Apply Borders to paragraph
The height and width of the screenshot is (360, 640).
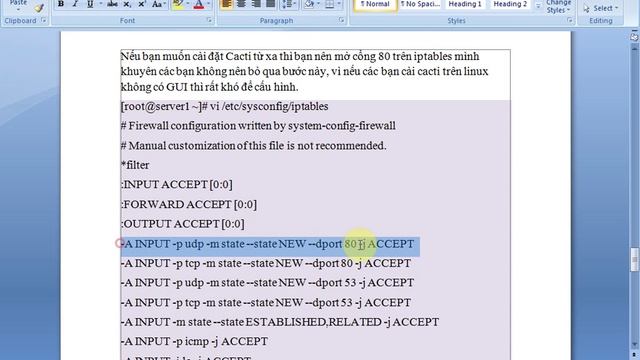tap(329, 4)
